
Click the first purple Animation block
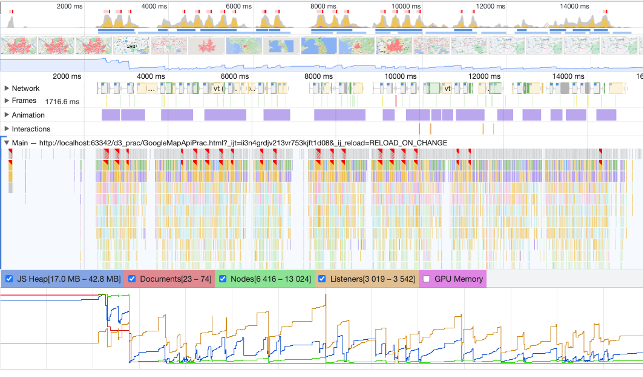pos(111,115)
